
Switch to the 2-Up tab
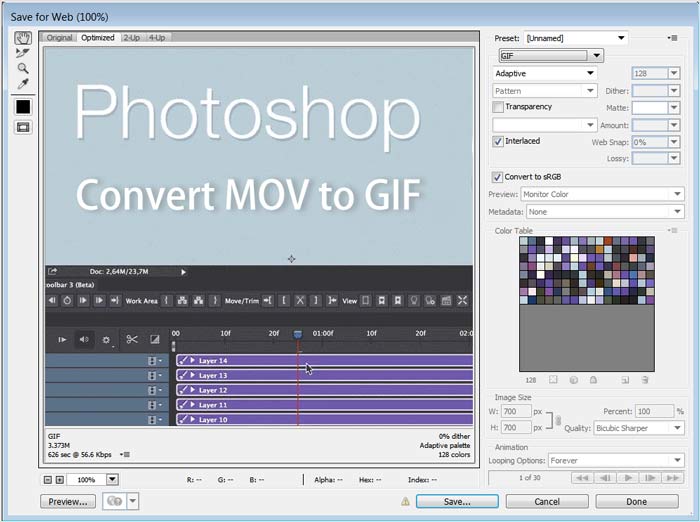[131, 38]
